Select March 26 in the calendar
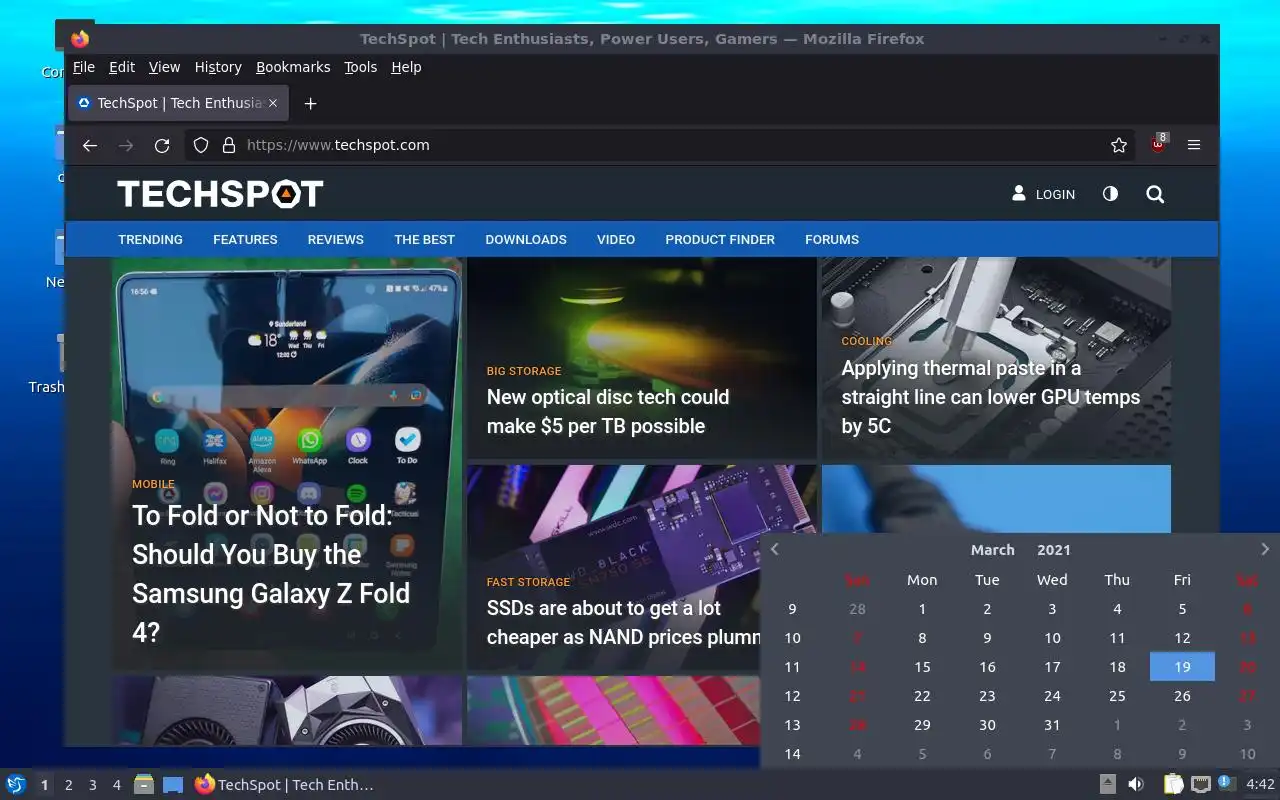Viewport: 1280px width, 800px height. click(1182, 696)
